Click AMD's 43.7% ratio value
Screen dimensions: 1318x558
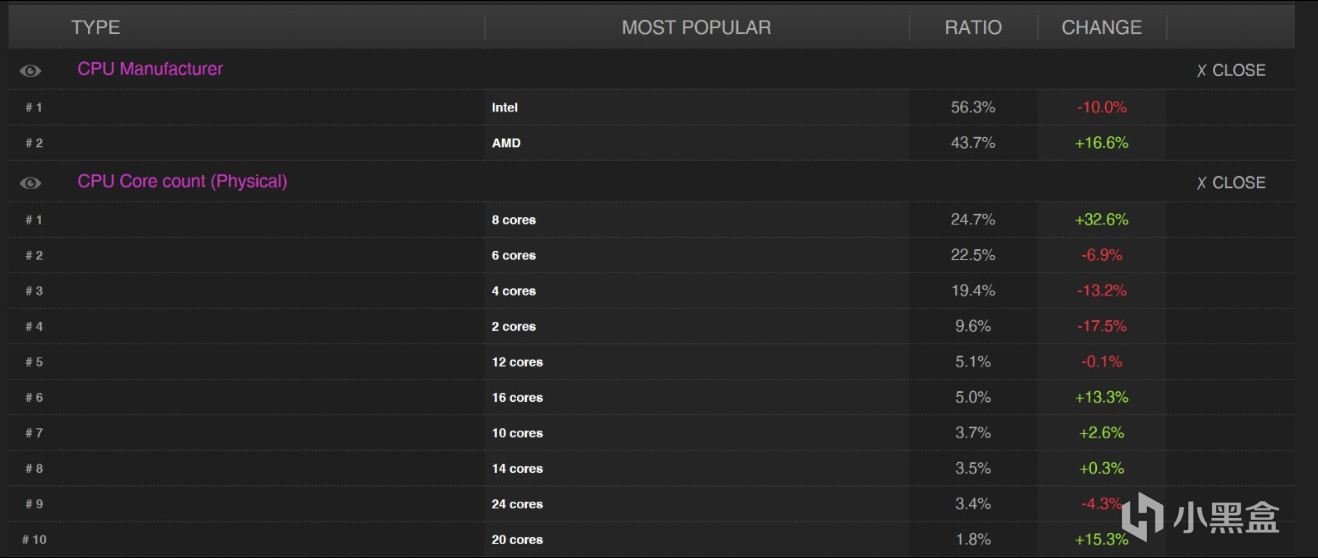click(973, 143)
